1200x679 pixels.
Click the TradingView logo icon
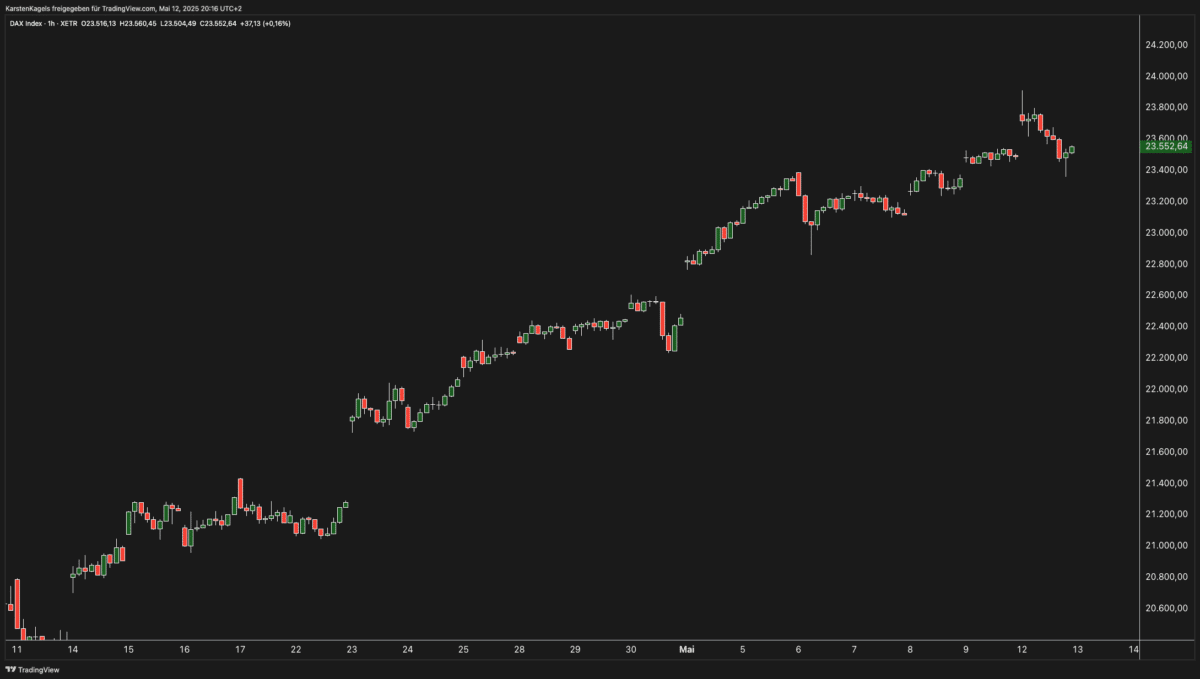coord(10,668)
